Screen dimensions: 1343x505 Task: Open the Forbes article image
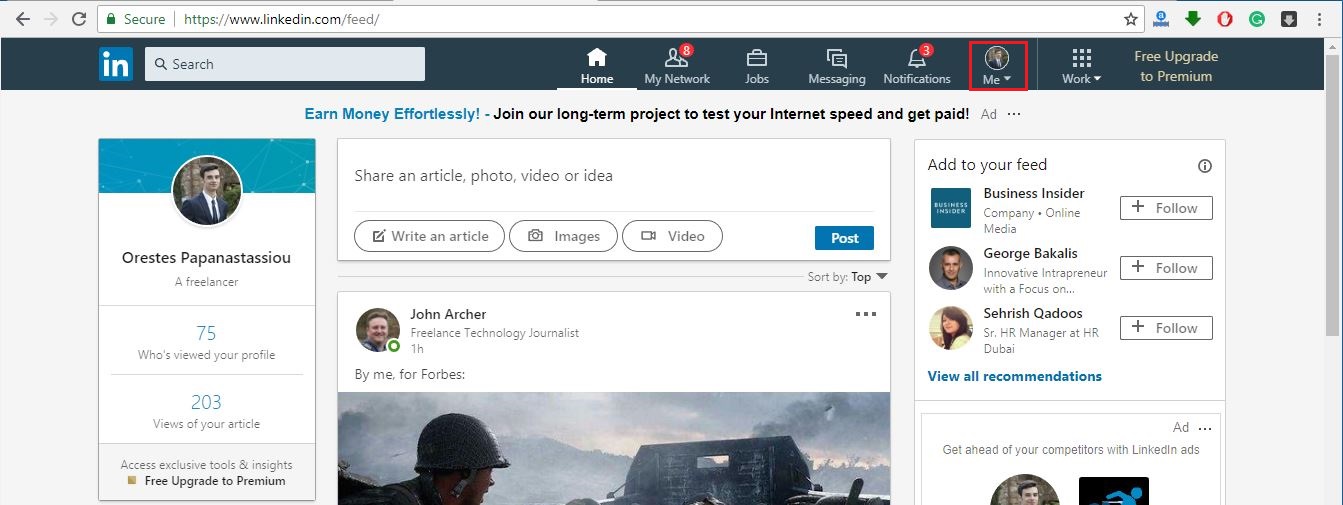point(613,448)
